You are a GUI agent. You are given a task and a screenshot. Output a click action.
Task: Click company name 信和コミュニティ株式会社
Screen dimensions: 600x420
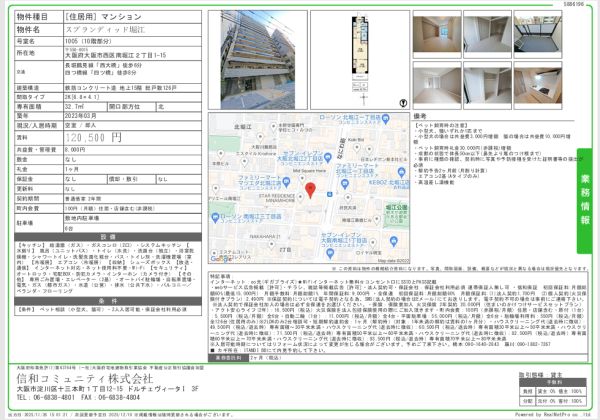(85, 379)
